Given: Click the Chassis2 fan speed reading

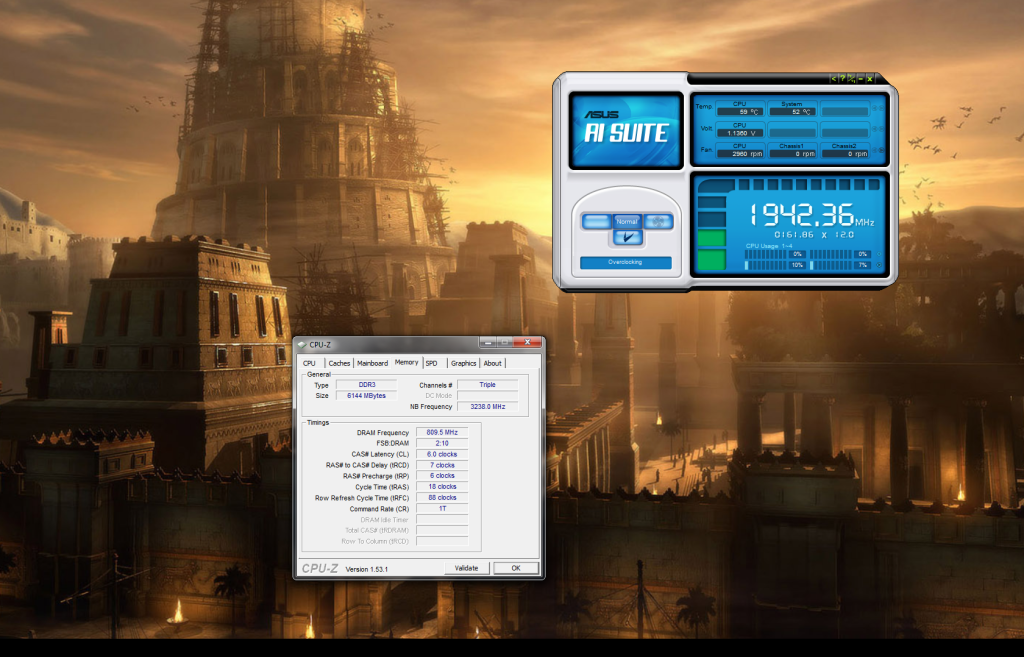Looking at the screenshot, I should coord(844,153).
